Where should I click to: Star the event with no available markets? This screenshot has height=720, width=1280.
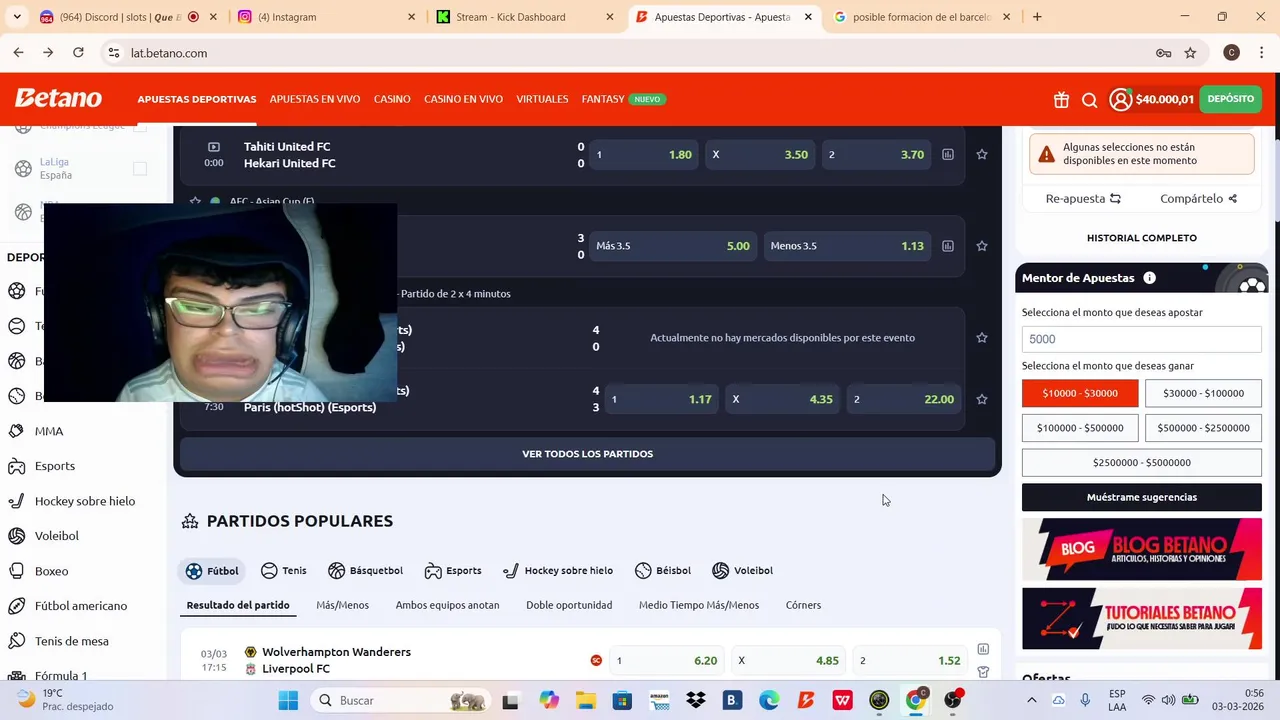point(982,338)
